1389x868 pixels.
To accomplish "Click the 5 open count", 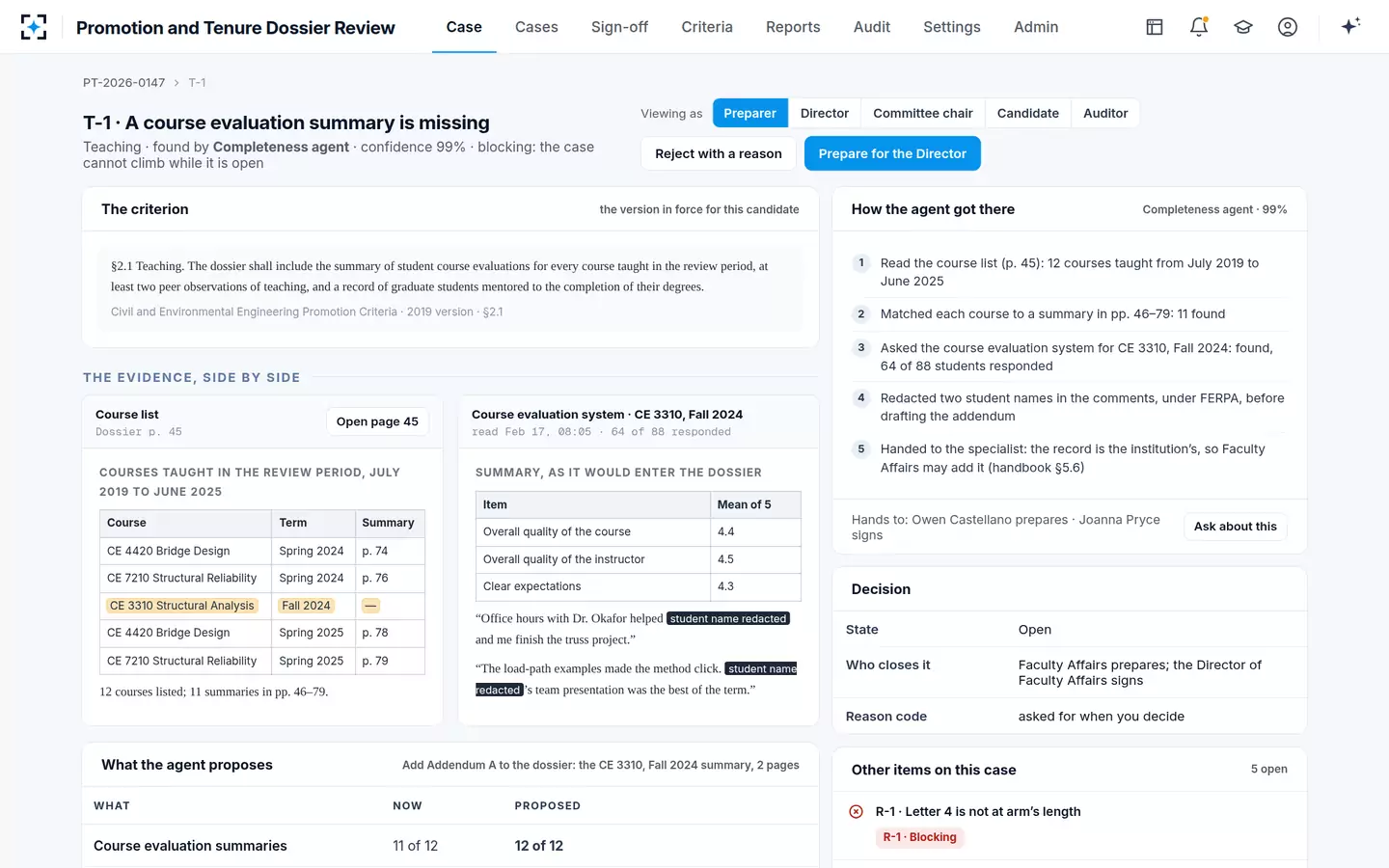I will tap(1268, 769).
